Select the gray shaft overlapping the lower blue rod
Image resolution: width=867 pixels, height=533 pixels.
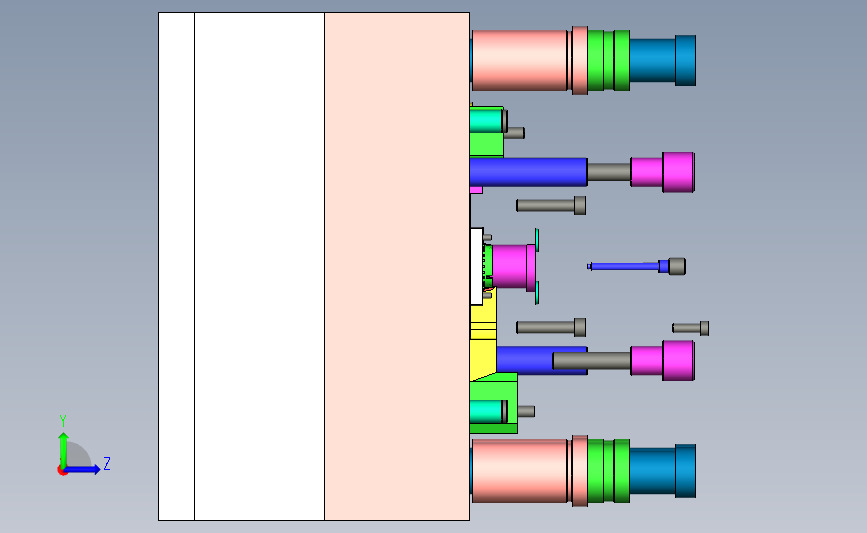tap(592, 360)
